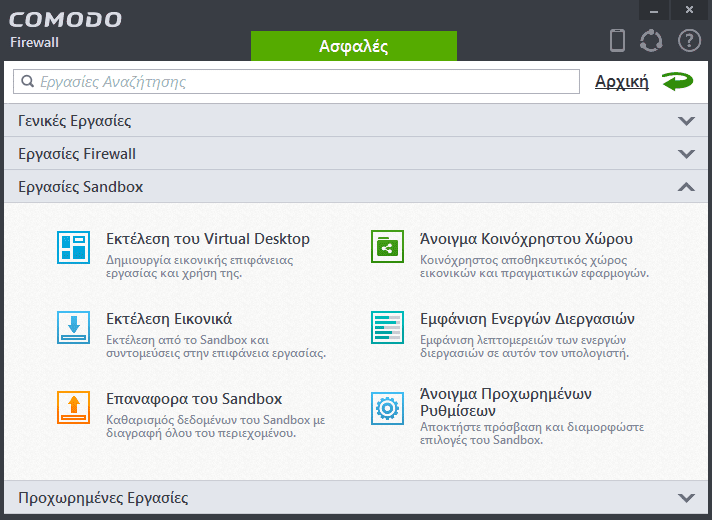
Task: Click the active processes list icon
Action: click(x=387, y=327)
